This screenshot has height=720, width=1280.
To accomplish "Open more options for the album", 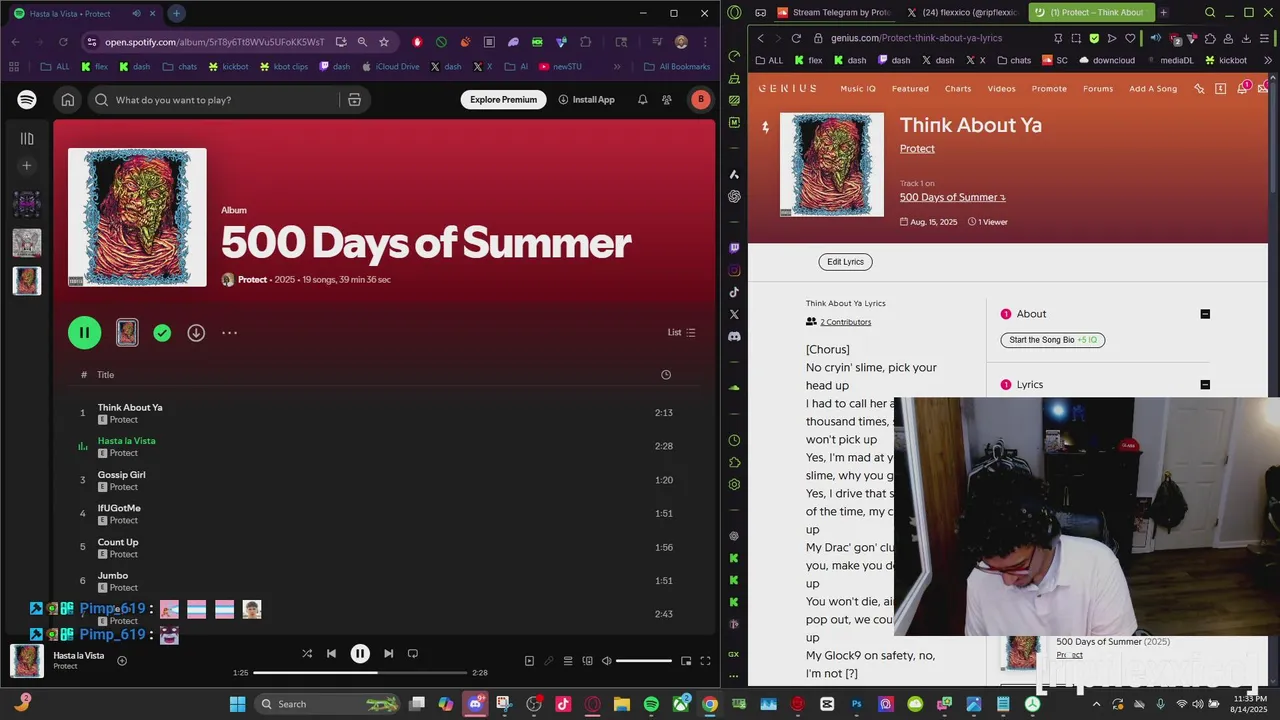I will pos(229,333).
